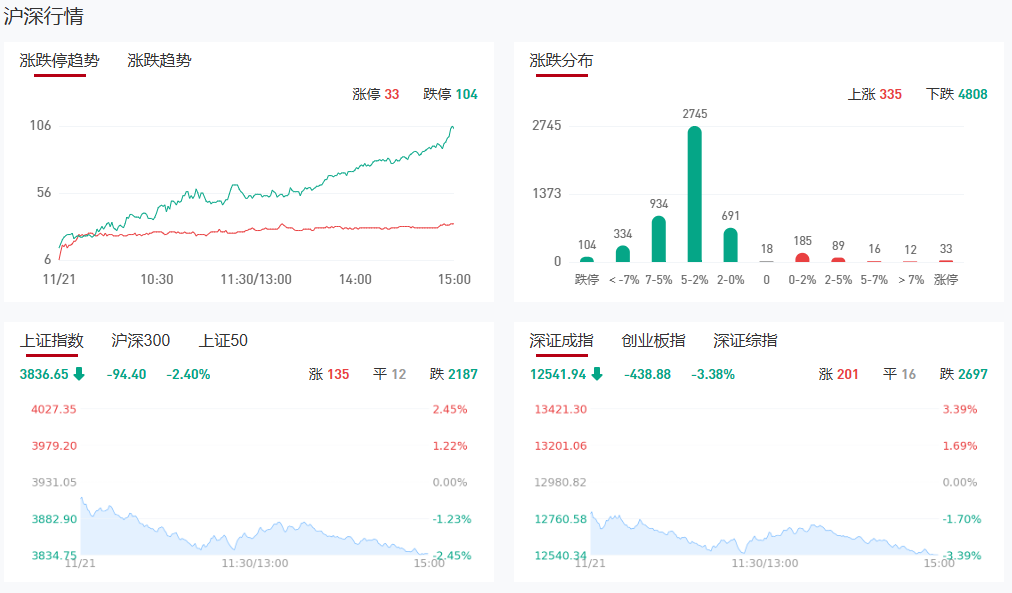Click the green down arrow beside 3836.65
Screen dimensions: 1012x593
[x=79, y=375]
